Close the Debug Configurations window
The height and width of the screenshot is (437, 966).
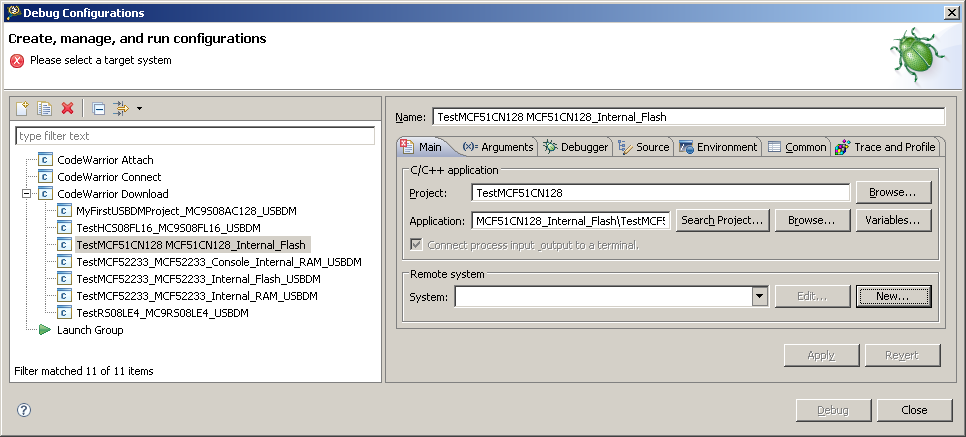(x=951, y=12)
